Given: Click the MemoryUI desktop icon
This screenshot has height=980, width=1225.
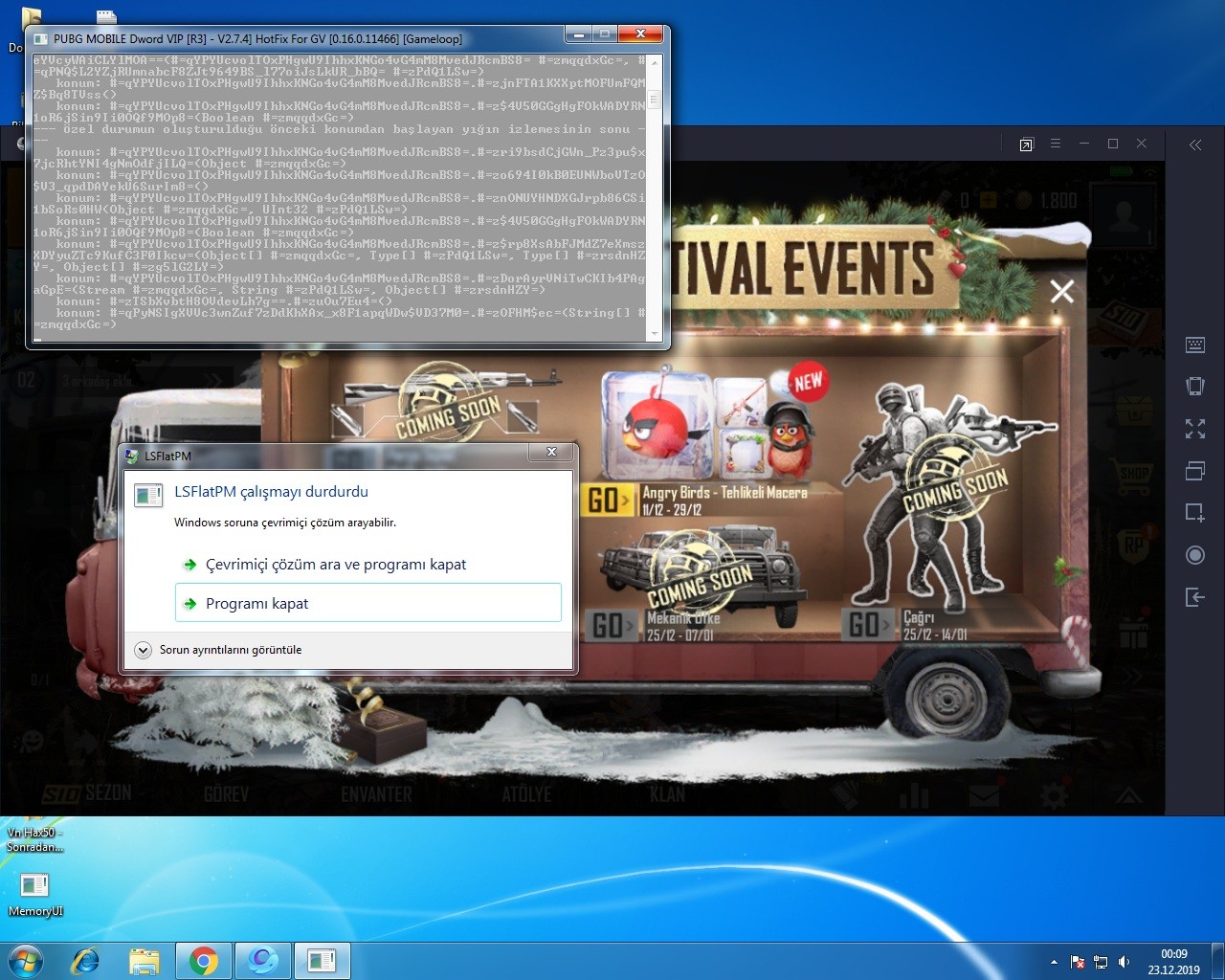Looking at the screenshot, I should pos(35,894).
